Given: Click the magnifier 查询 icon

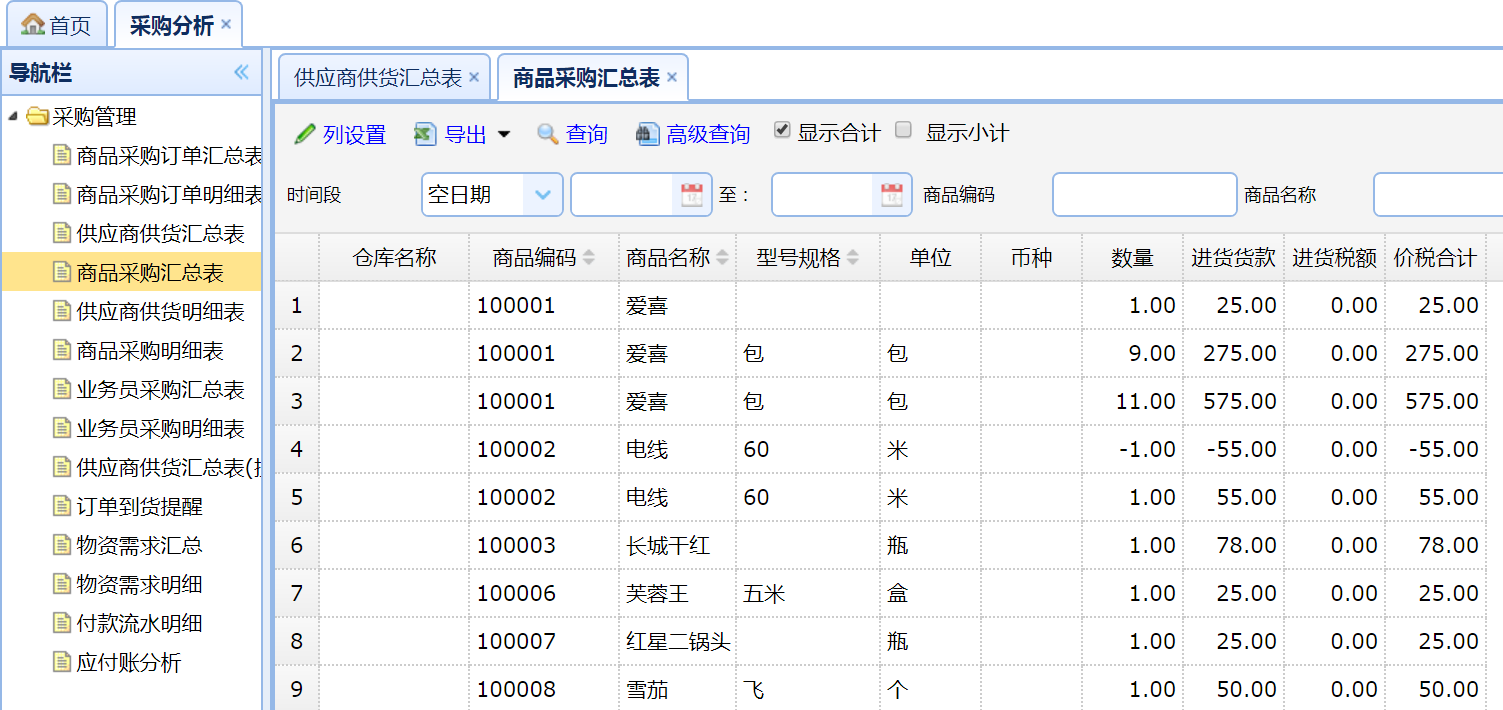Looking at the screenshot, I should tap(547, 134).
